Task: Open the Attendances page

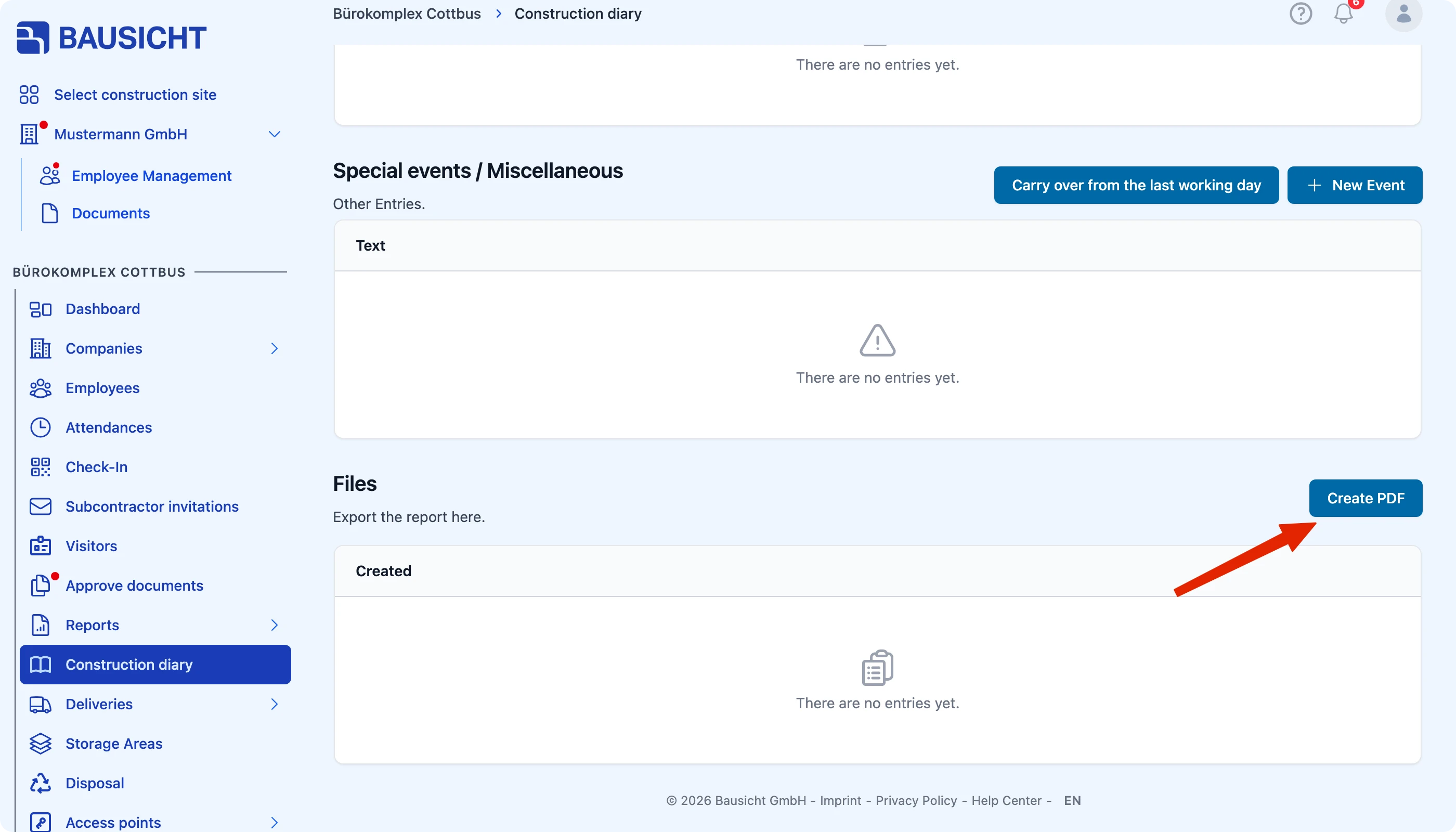Action: [x=109, y=427]
